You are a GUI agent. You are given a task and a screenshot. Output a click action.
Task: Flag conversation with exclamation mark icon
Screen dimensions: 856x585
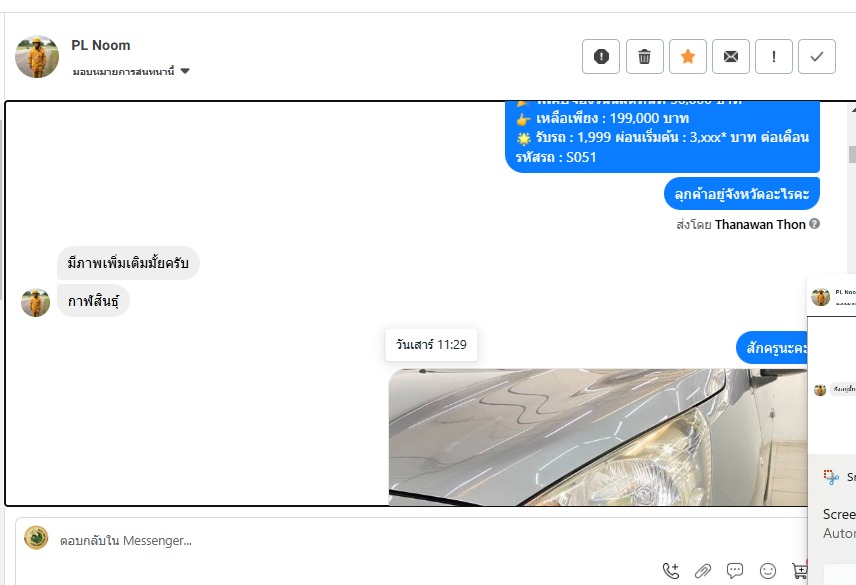coord(774,56)
